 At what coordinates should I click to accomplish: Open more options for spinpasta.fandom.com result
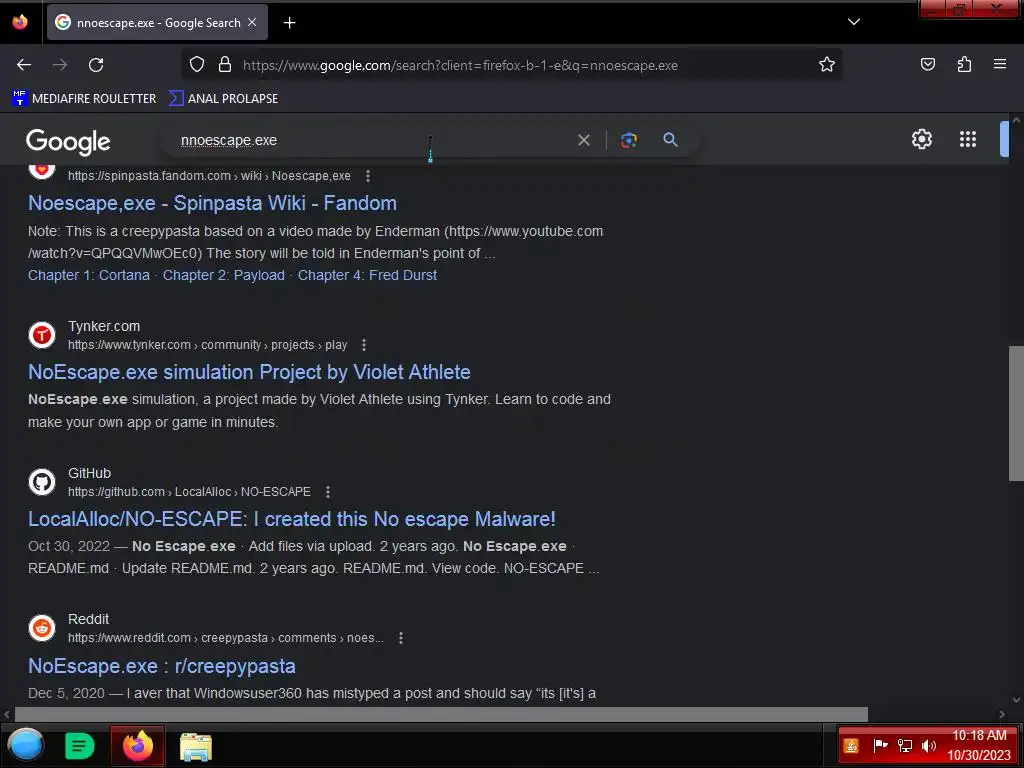(x=368, y=176)
